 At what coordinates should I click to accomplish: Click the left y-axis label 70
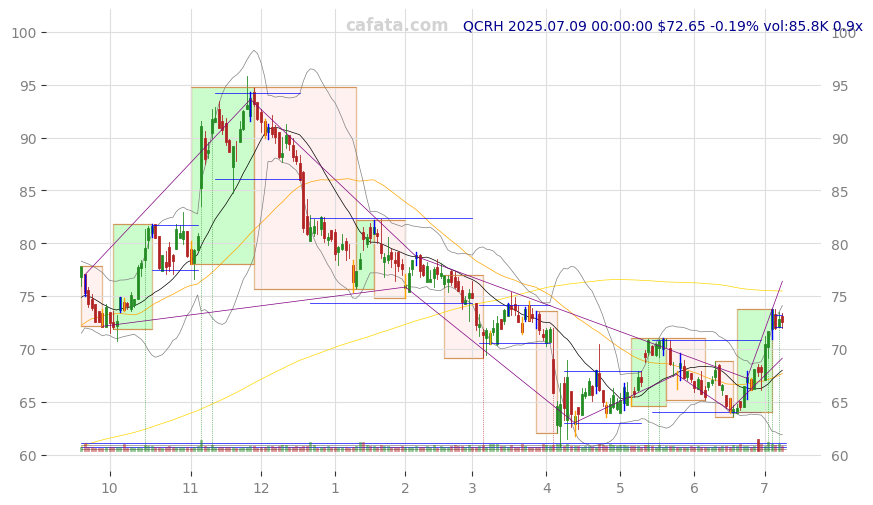[28, 350]
